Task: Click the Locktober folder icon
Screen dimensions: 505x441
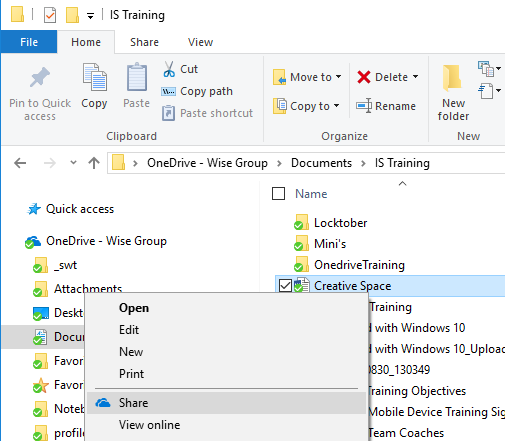Action: pyautogui.click(x=301, y=223)
